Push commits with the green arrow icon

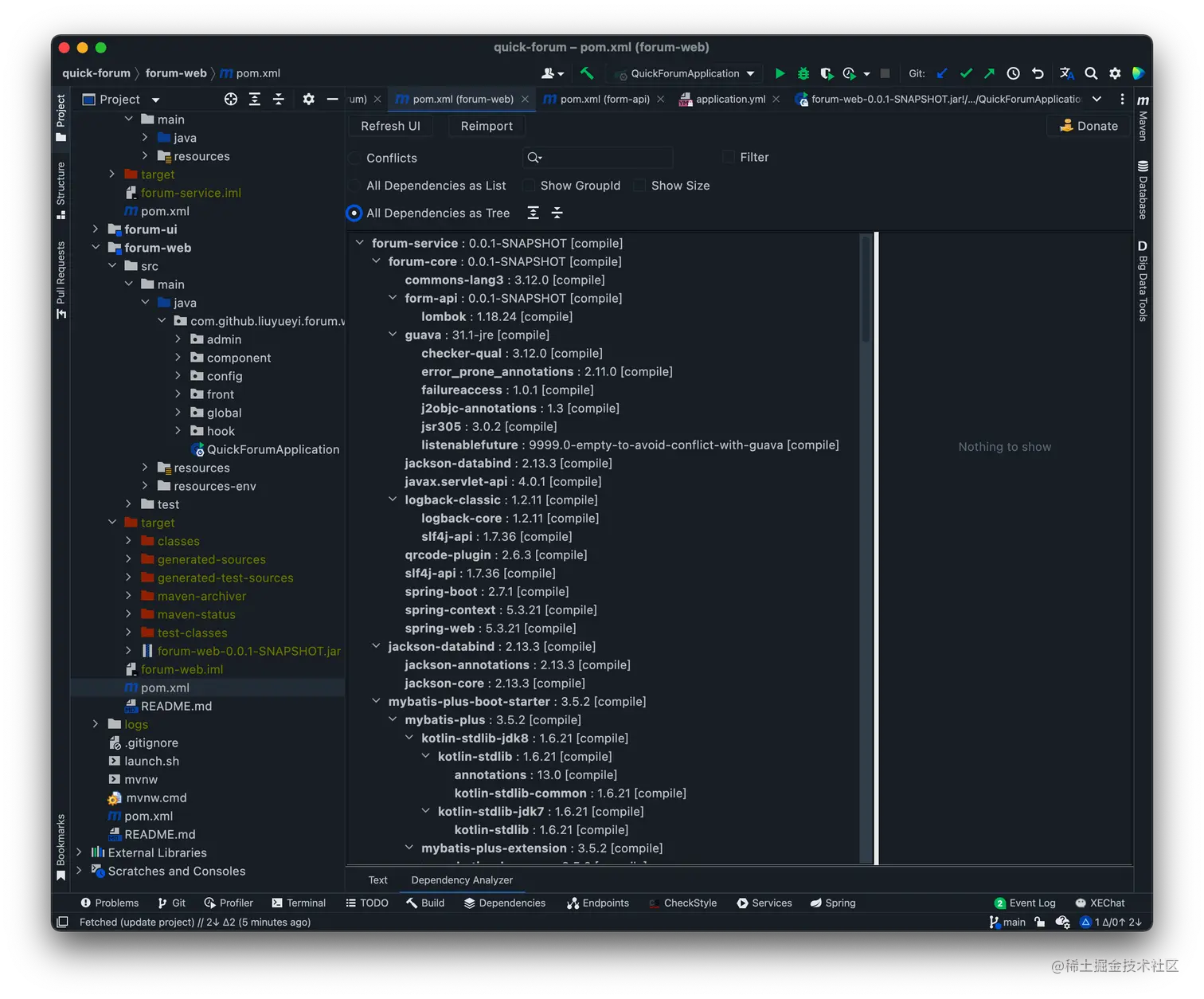(x=989, y=73)
